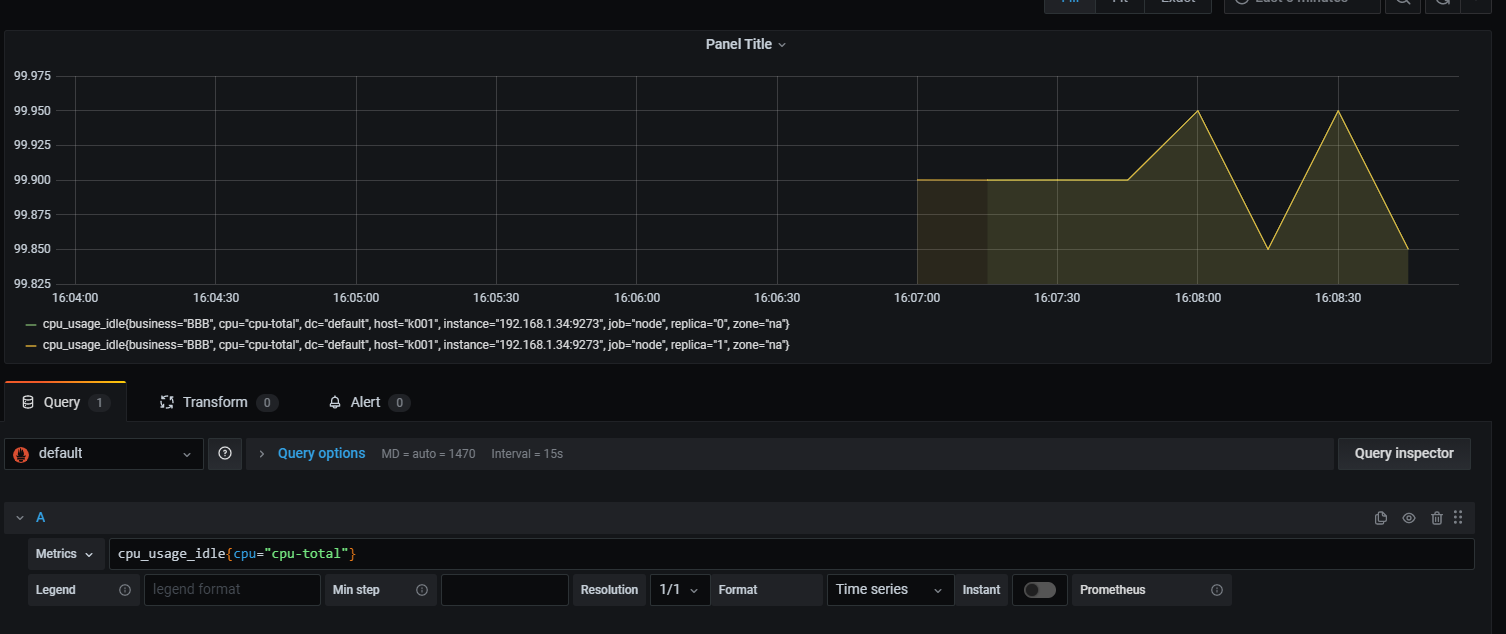Click into the legend format input field
1506x634 pixels.
[x=232, y=590]
